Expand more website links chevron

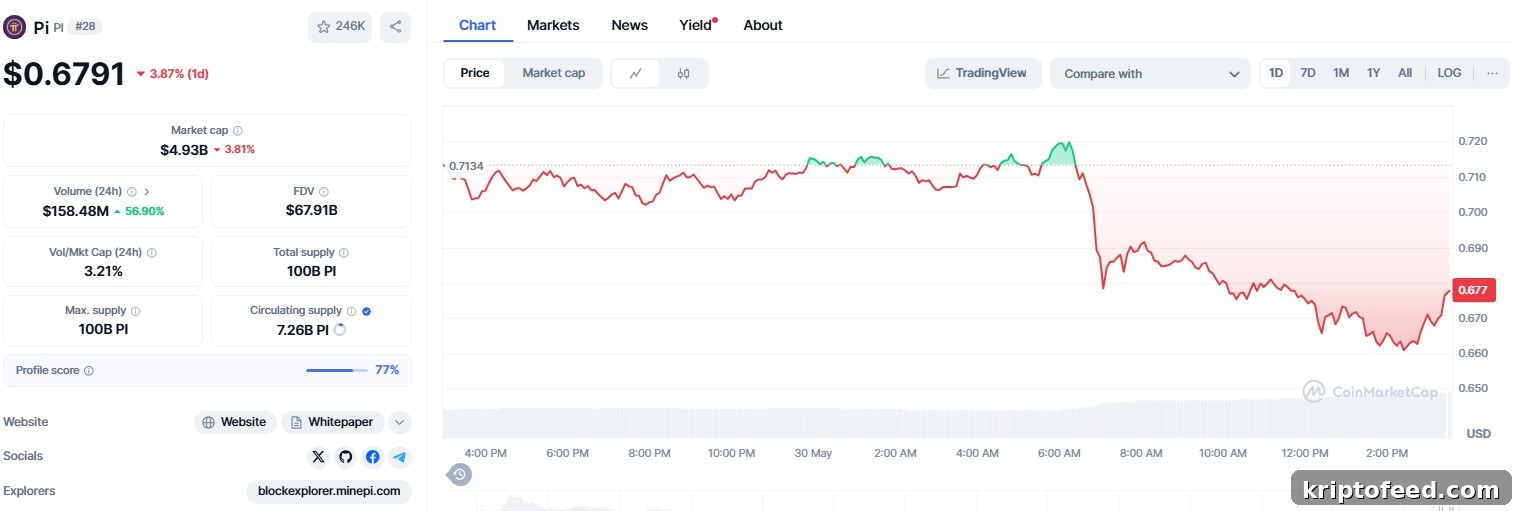point(399,422)
